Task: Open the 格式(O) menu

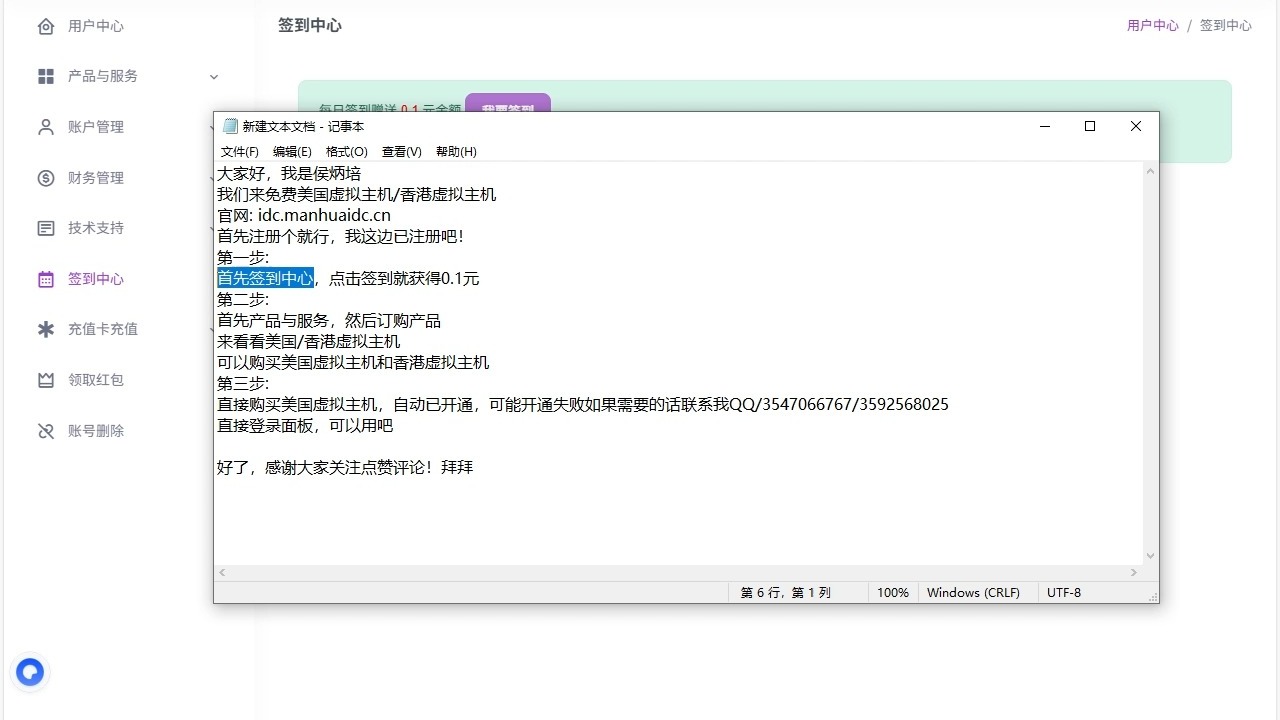Action: [x=347, y=152]
